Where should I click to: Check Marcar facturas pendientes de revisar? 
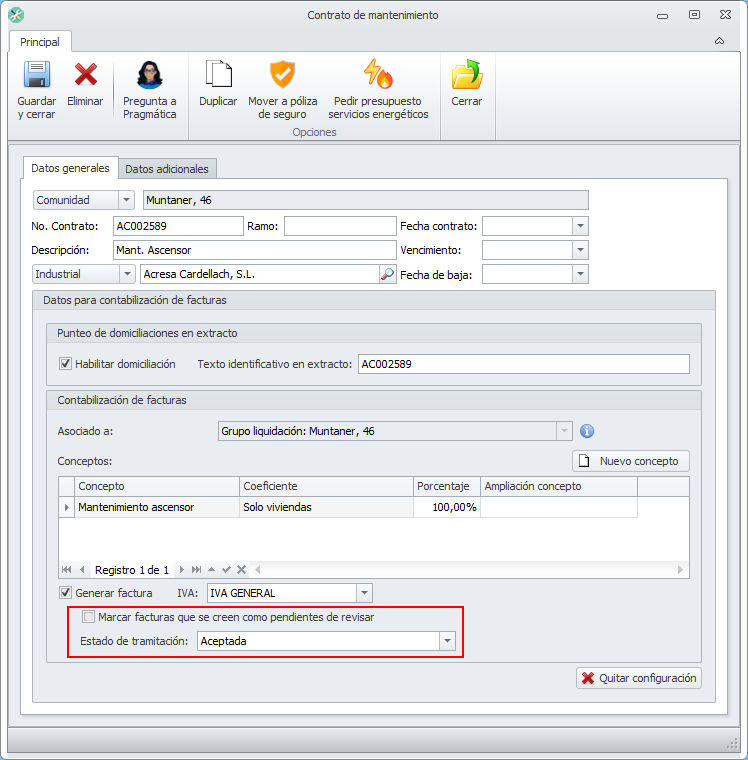coord(88,617)
